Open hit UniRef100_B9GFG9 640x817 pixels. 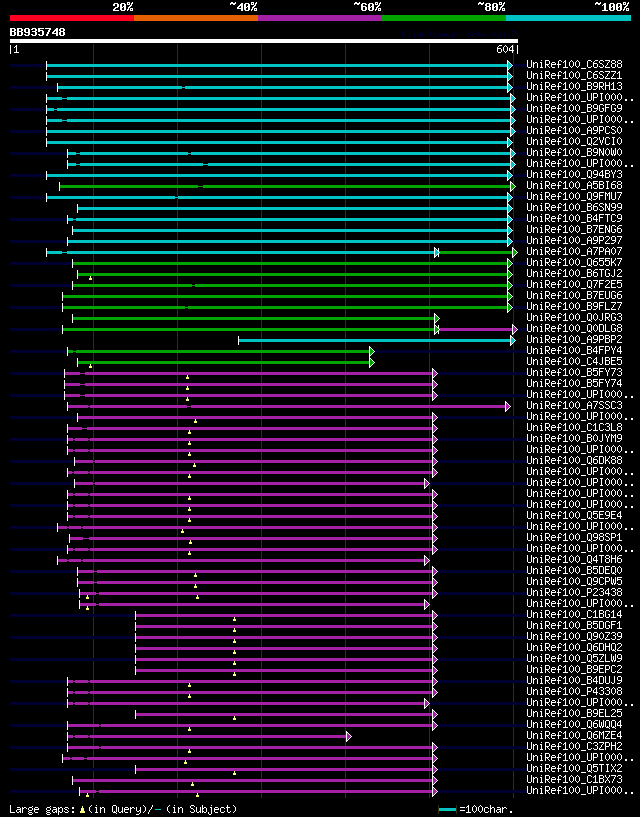tap(574, 108)
